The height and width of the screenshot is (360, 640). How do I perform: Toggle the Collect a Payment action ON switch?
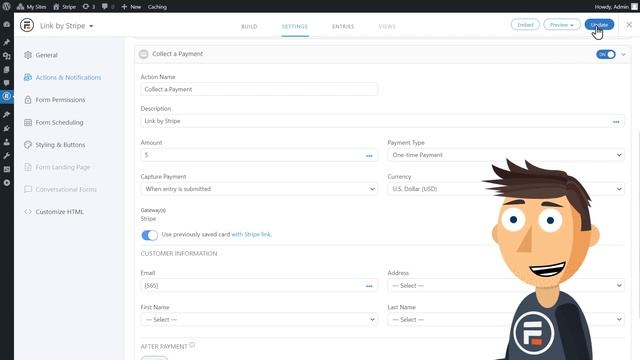(x=606, y=54)
